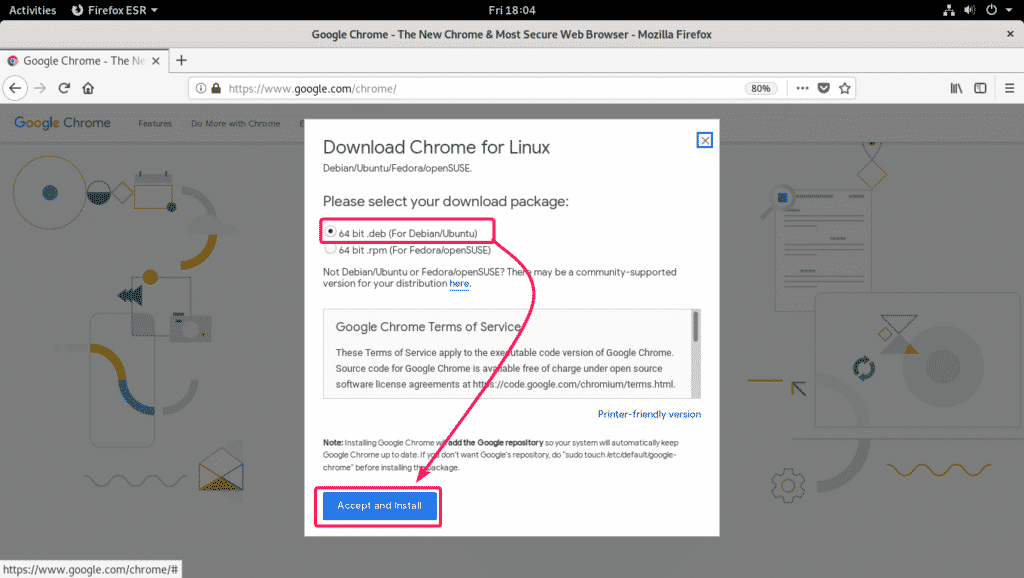Close the Download Chrome dialog

[x=705, y=140]
